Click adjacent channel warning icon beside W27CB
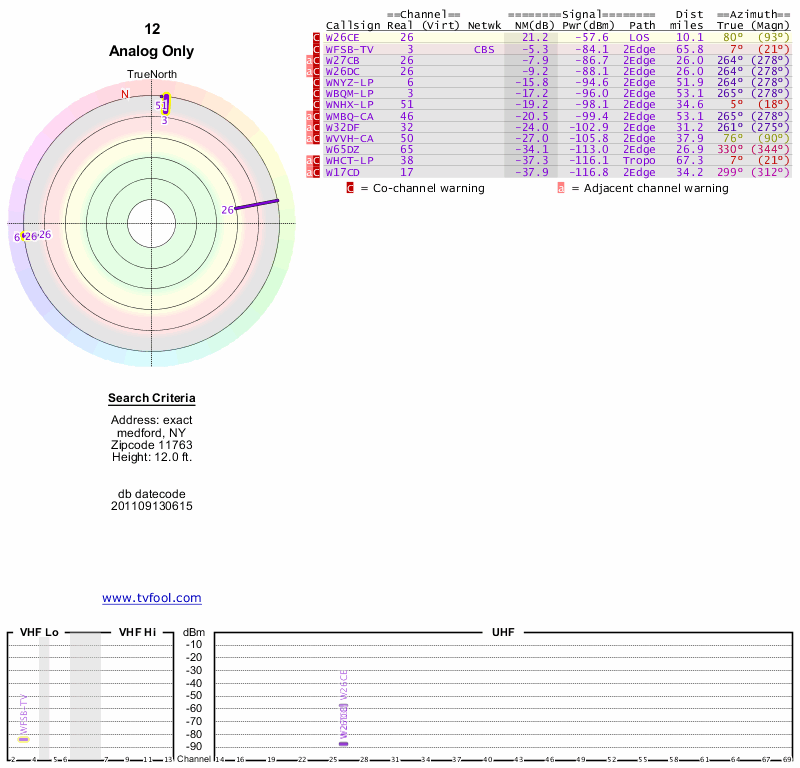The width and height of the screenshot is (800, 768). 309,60
